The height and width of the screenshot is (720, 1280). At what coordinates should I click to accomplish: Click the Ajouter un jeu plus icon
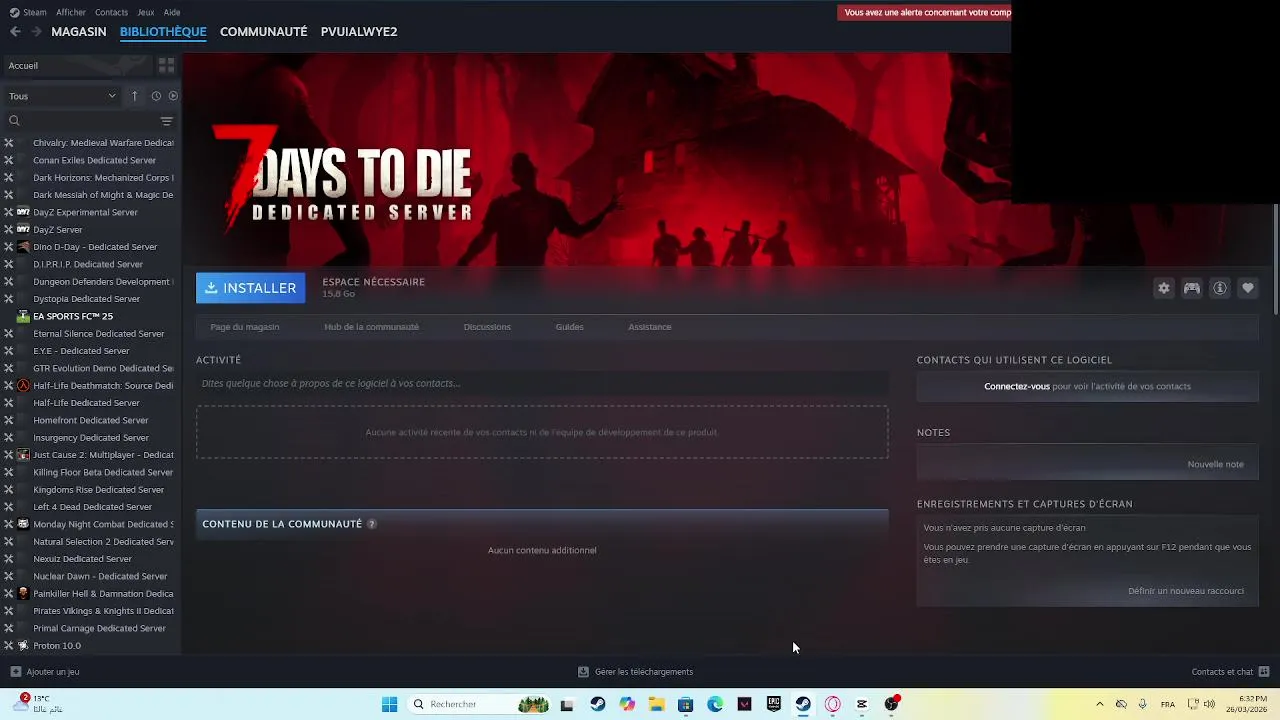[x=15, y=672]
